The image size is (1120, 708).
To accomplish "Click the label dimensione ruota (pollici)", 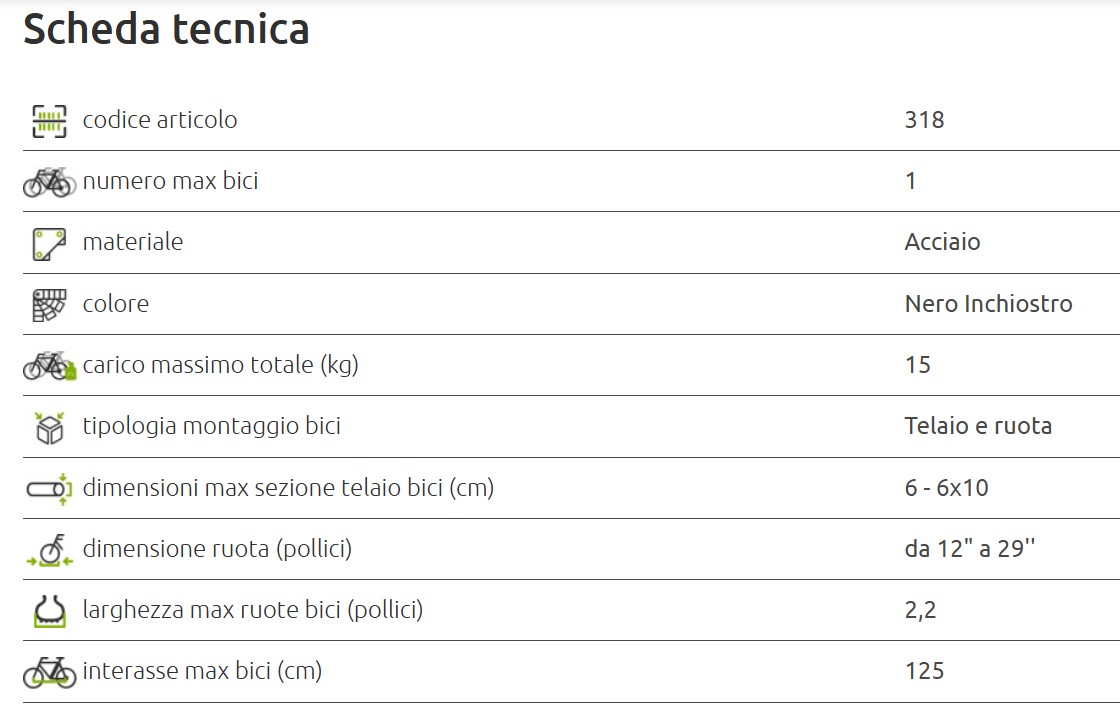I will click(x=217, y=549).
